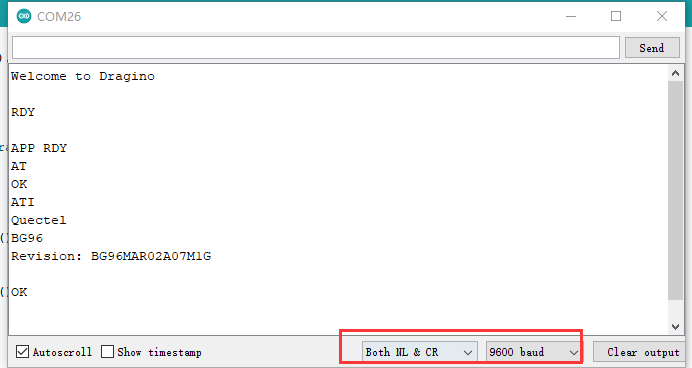Click the 'Quectel' output line
The width and height of the screenshot is (692, 368).
pyautogui.click(x=39, y=220)
